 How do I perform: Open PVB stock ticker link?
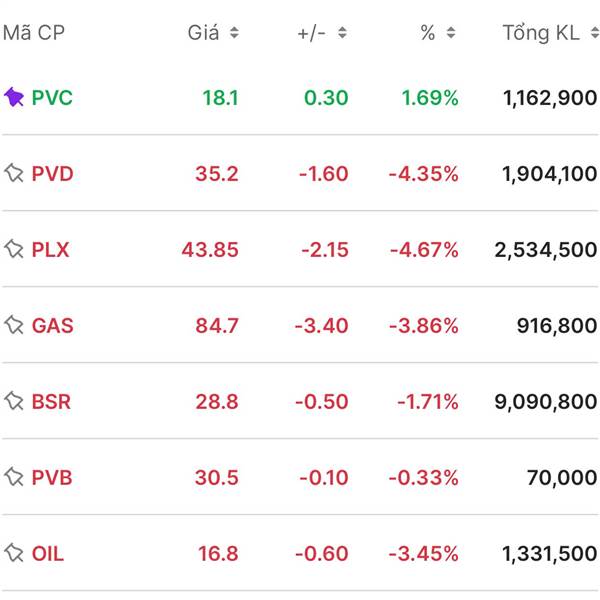pyautogui.click(x=52, y=478)
